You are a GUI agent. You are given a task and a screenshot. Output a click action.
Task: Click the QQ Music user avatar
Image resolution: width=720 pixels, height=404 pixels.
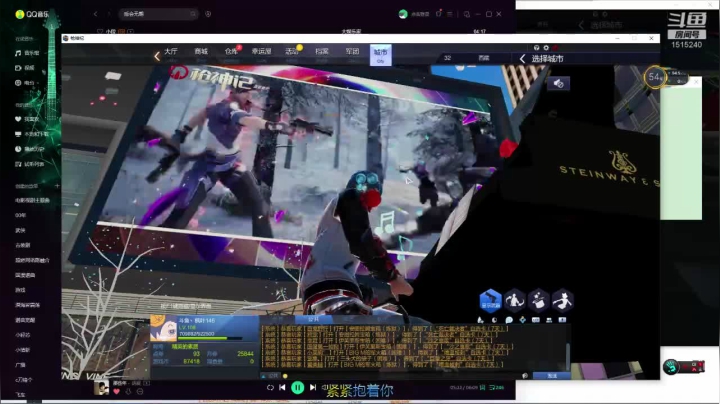coord(403,14)
